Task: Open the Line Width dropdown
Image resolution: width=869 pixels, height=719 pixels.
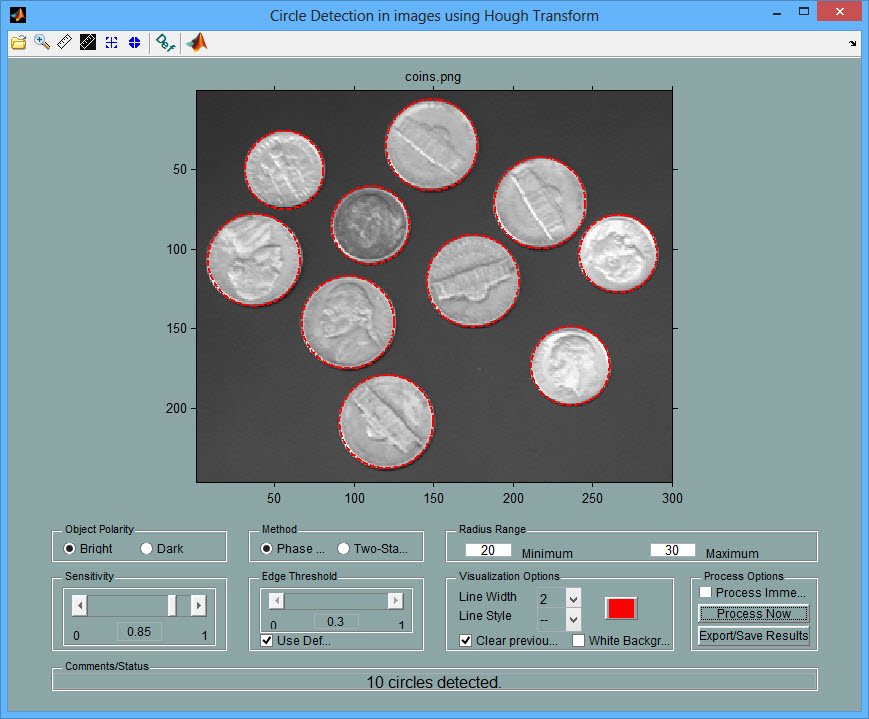Action: click(x=573, y=598)
